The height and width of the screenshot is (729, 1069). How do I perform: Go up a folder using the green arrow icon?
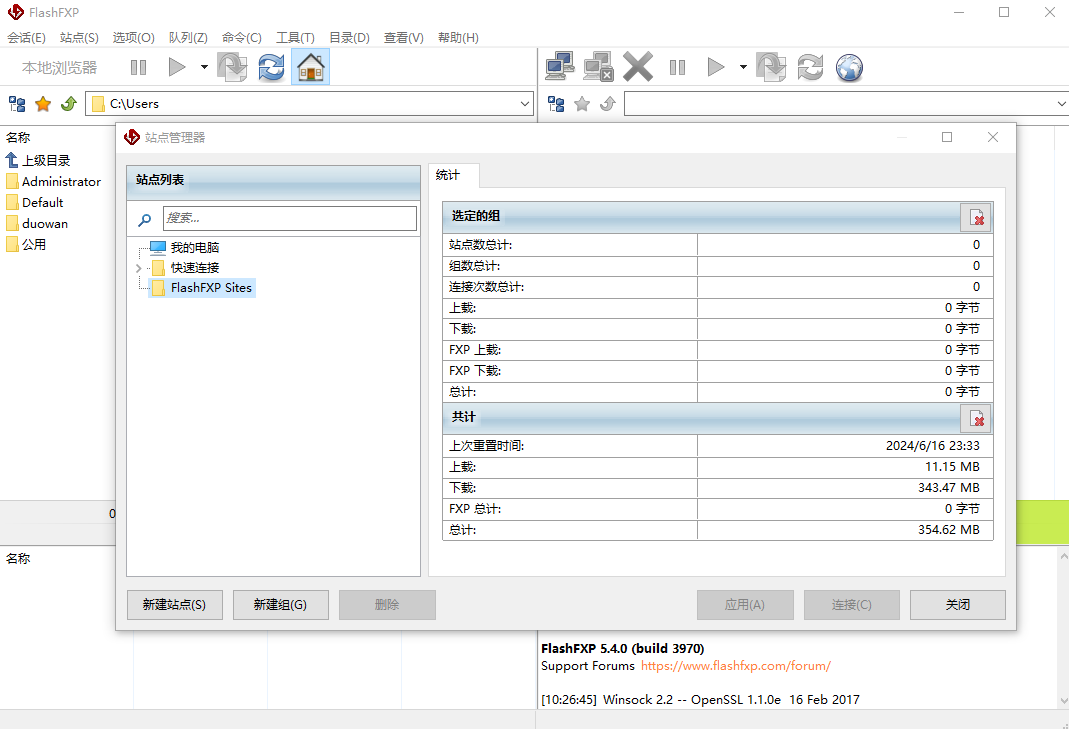[x=69, y=104]
